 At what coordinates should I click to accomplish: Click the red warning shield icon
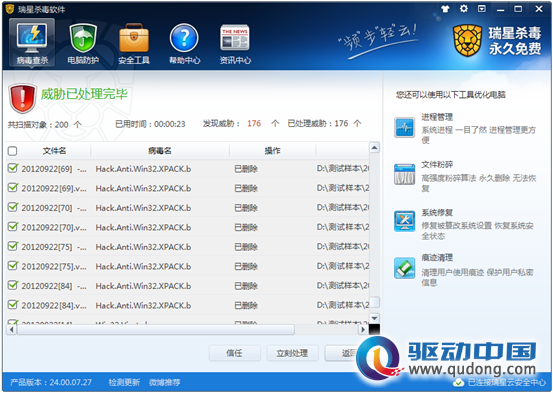pos(22,98)
